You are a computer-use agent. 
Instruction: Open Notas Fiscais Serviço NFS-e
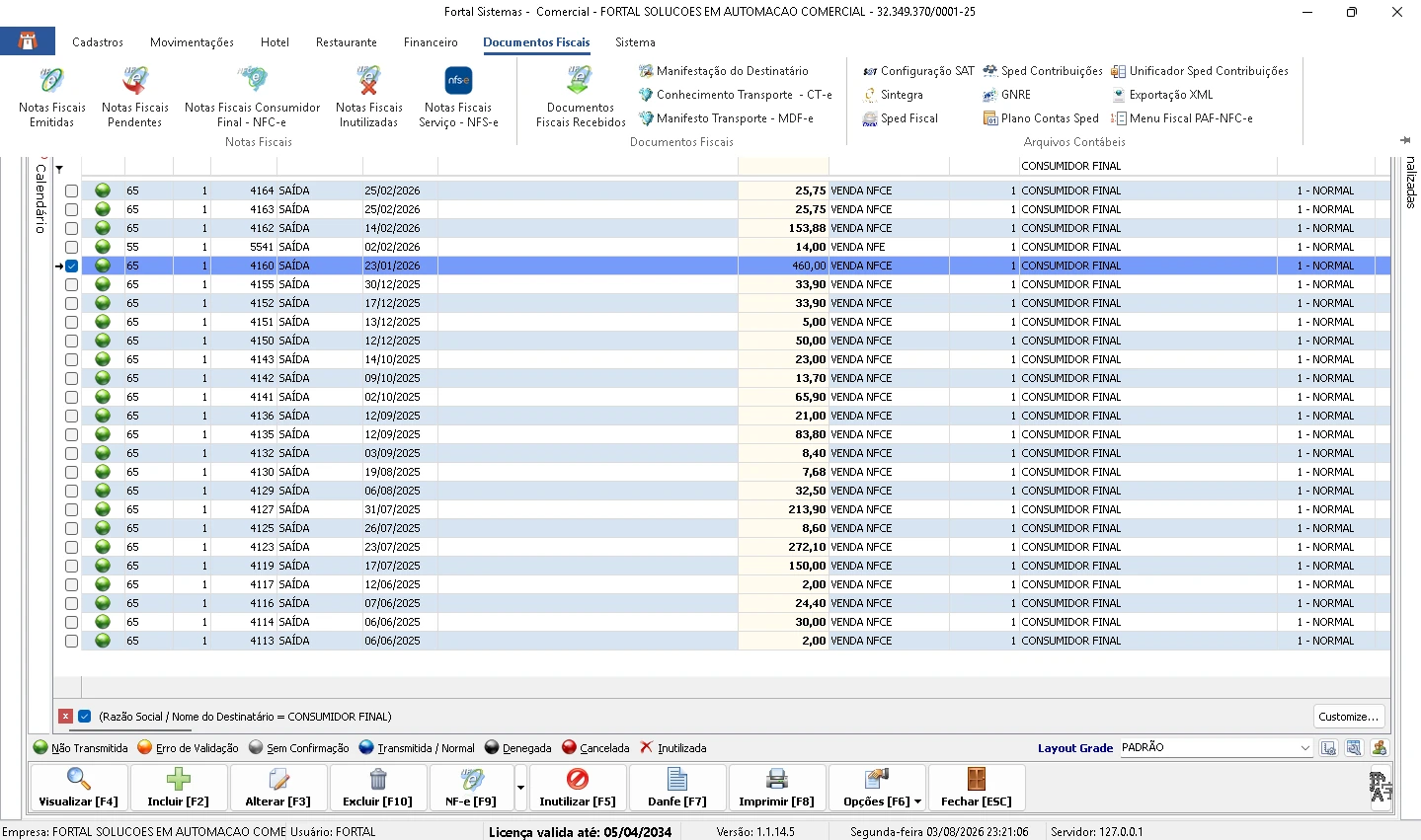(458, 97)
